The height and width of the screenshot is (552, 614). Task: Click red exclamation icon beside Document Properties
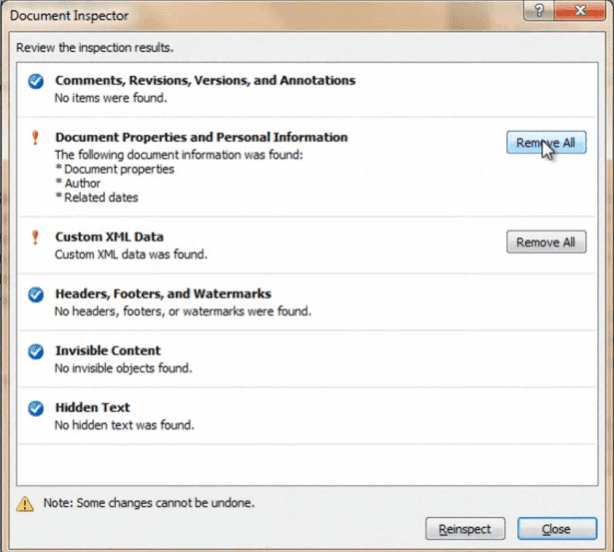point(35,138)
